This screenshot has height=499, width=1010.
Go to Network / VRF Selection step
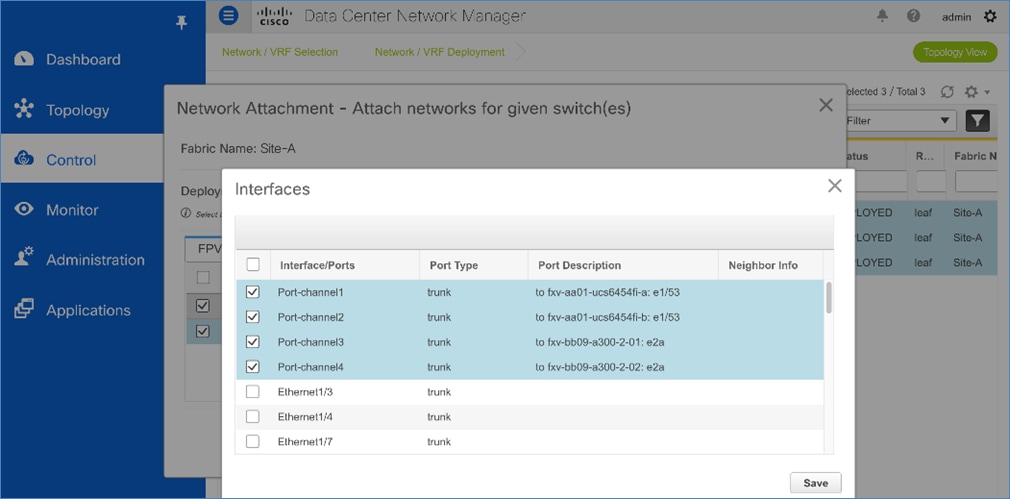point(280,52)
